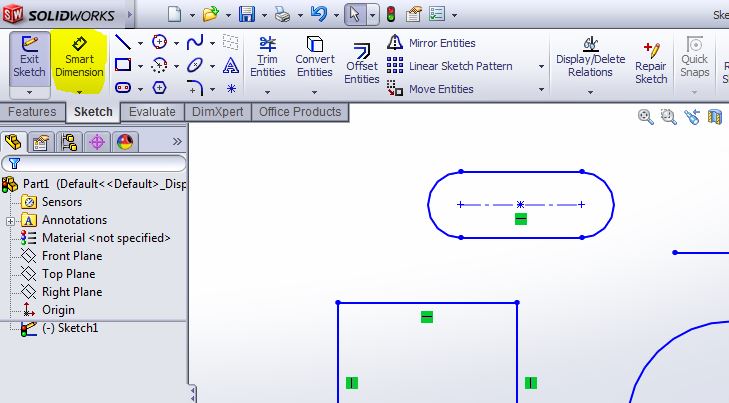Open the DisplayManager tab icon
Image resolution: width=729 pixels, height=403 pixels.
[125, 142]
